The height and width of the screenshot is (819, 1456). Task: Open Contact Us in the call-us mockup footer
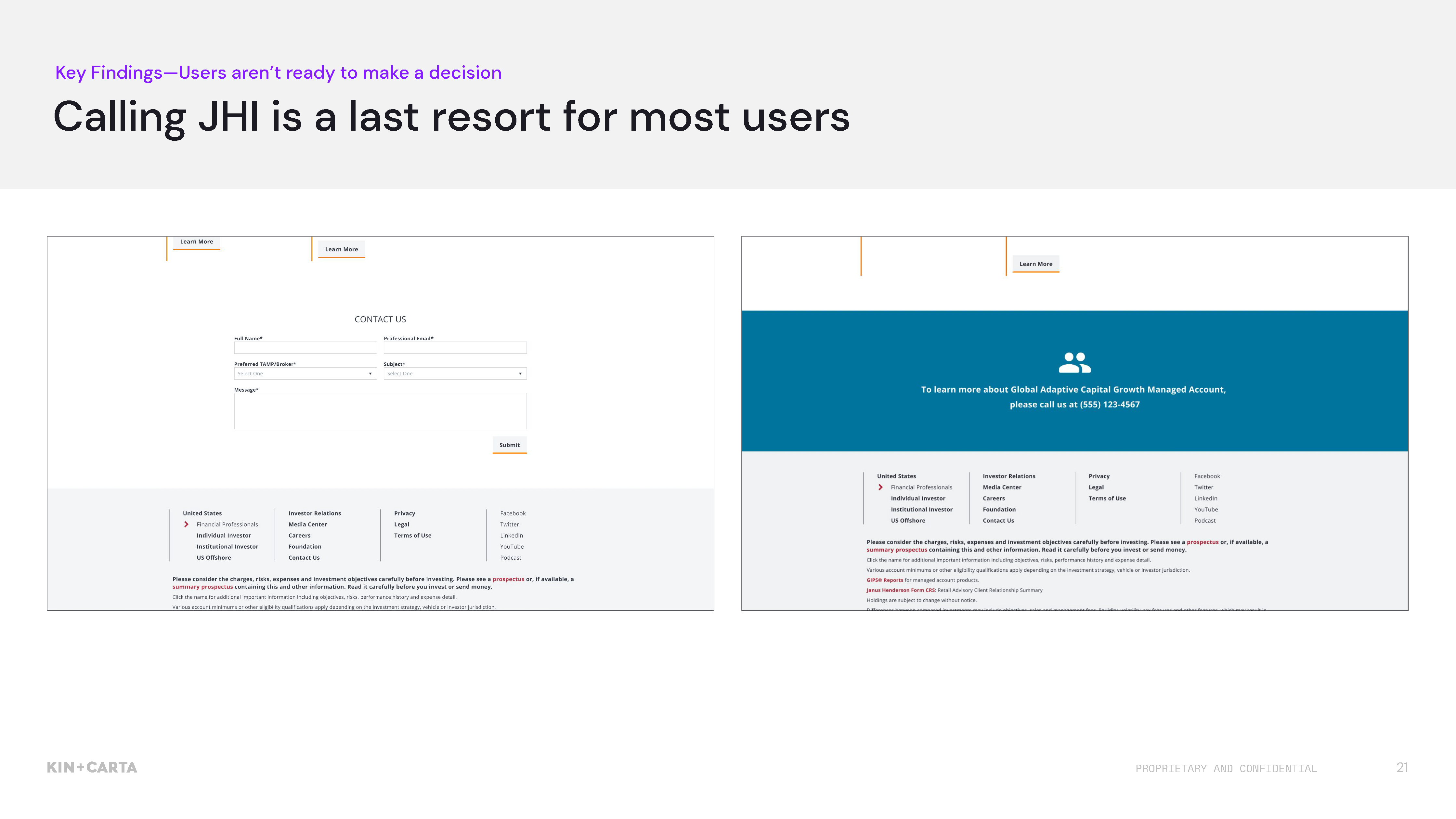(x=998, y=521)
